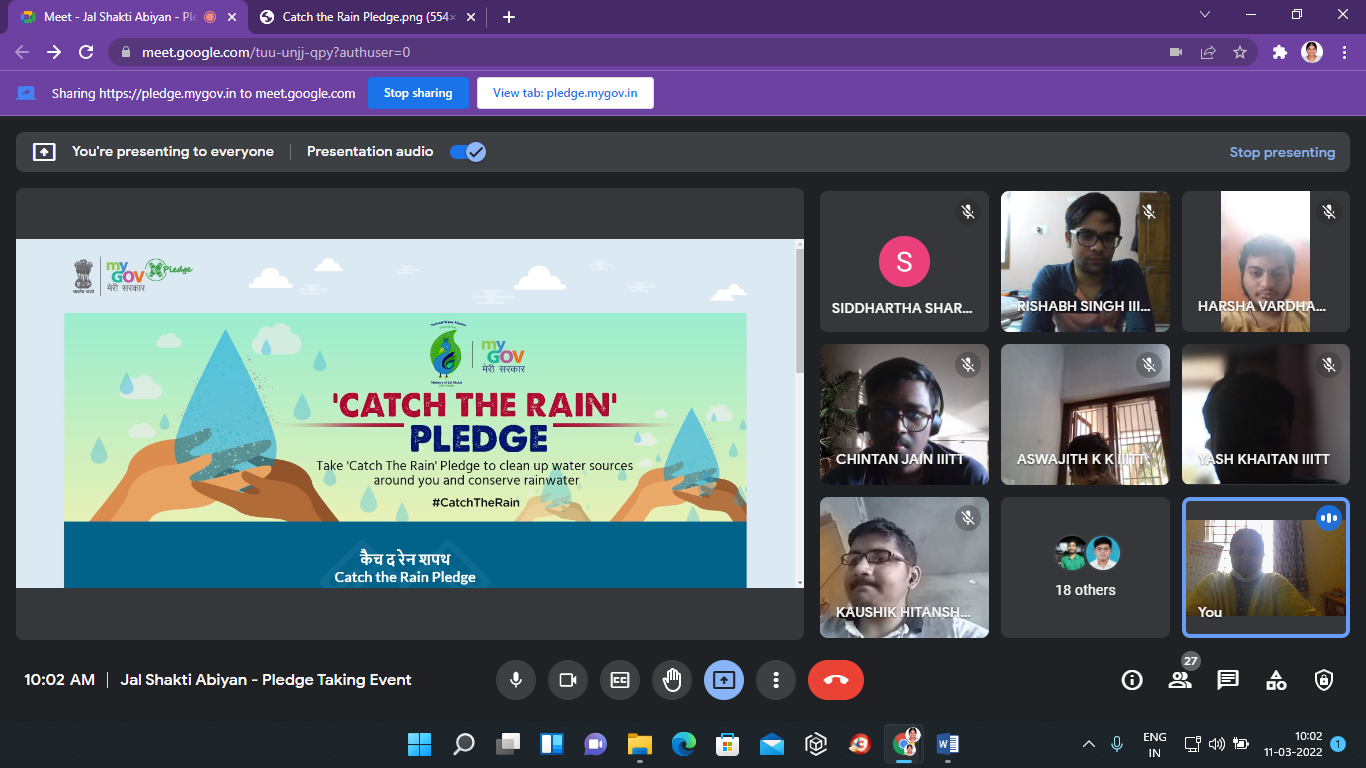Select Rishabh Singh video tile
This screenshot has height=768, width=1366.
click(x=1085, y=262)
